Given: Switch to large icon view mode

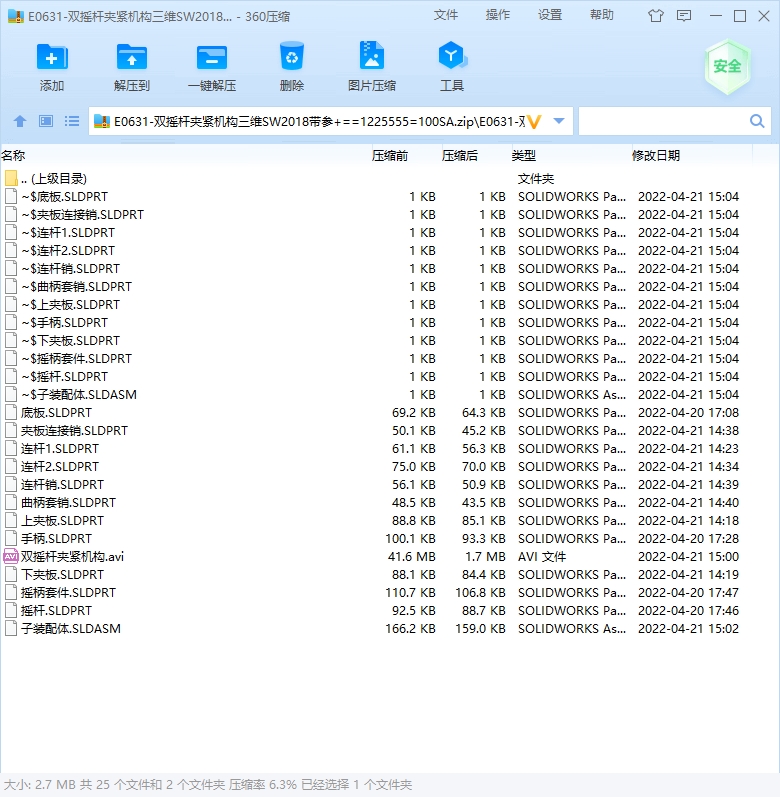Looking at the screenshot, I should pyautogui.click(x=46, y=121).
